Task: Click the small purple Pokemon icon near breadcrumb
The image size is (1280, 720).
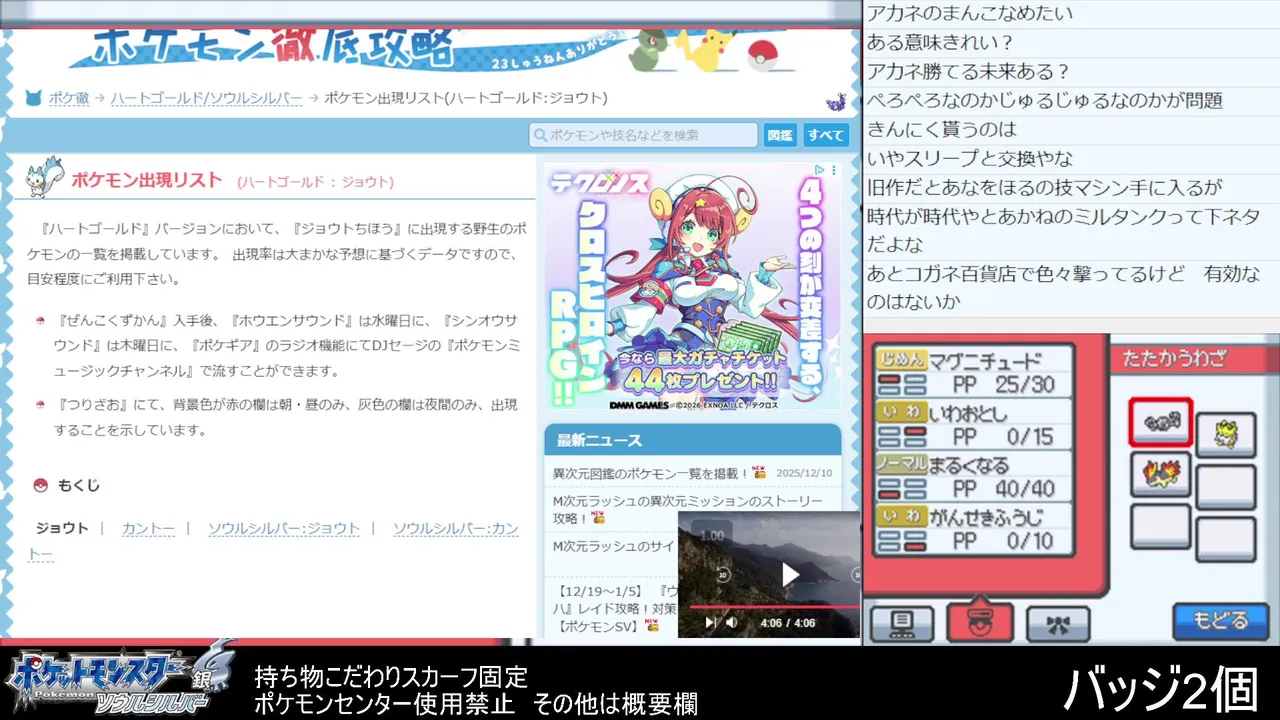Action: click(x=836, y=100)
